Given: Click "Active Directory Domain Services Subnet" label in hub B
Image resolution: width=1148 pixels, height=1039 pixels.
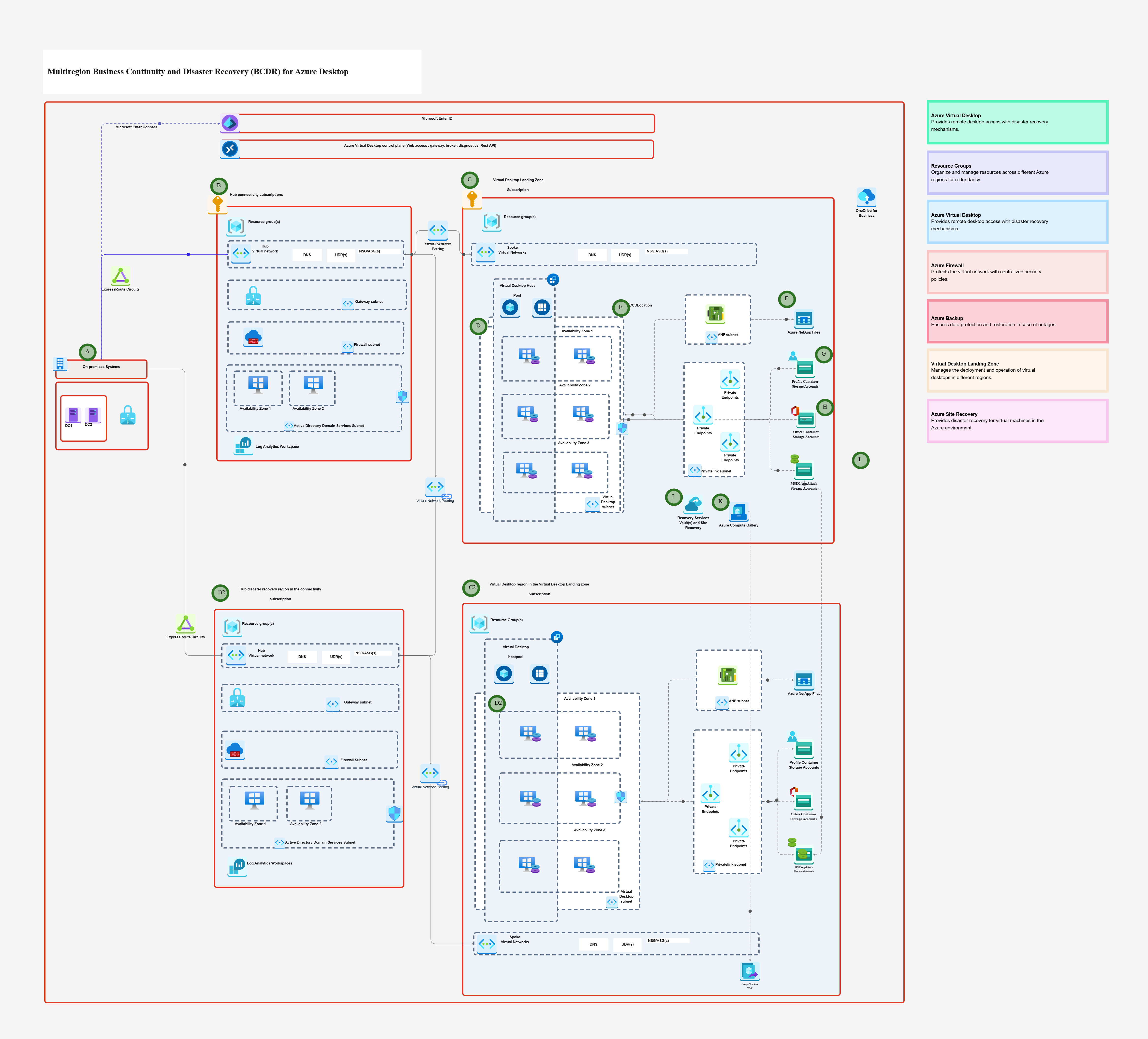Looking at the screenshot, I should (329, 426).
